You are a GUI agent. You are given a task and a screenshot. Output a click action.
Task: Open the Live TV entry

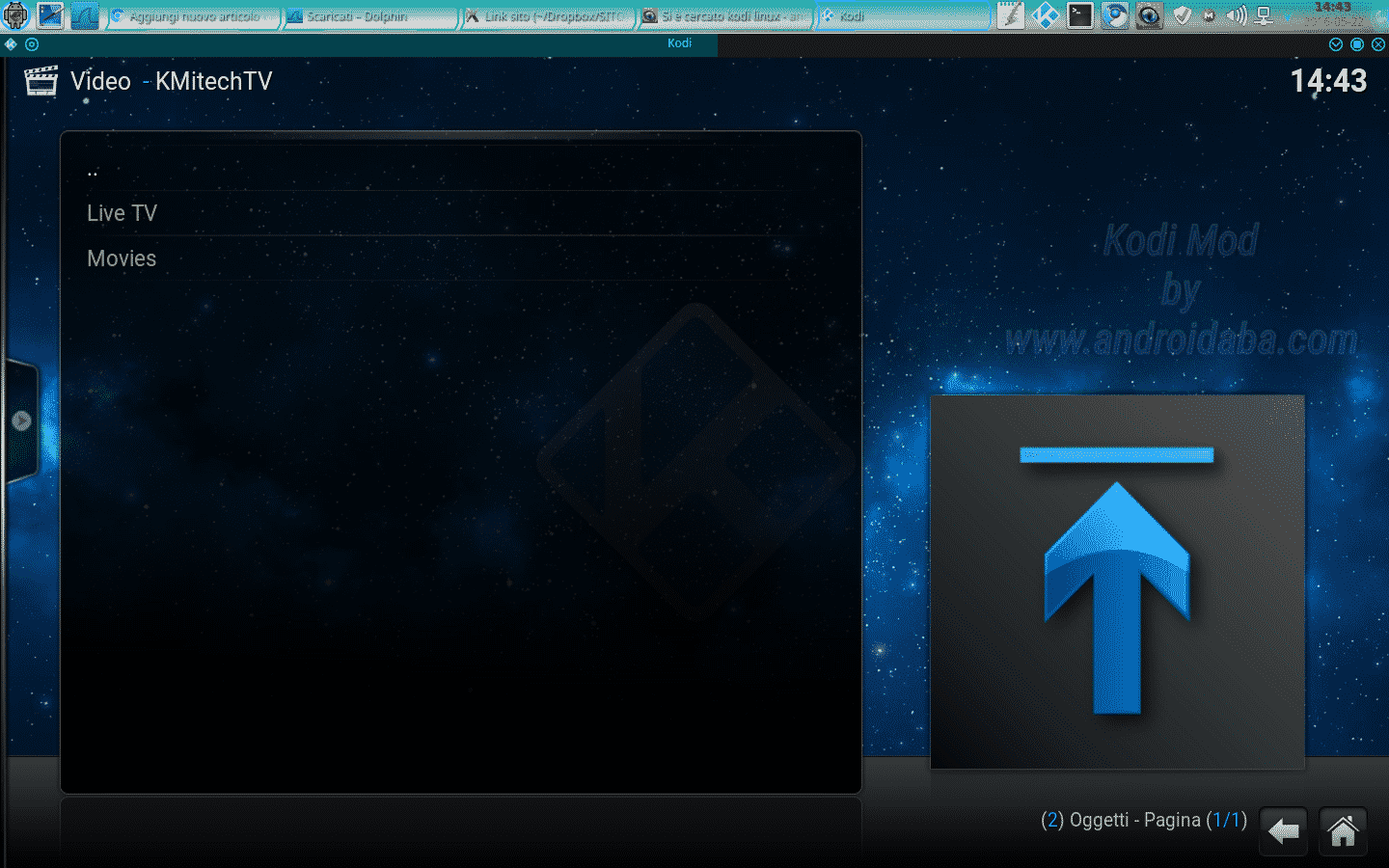pyautogui.click(x=460, y=213)
